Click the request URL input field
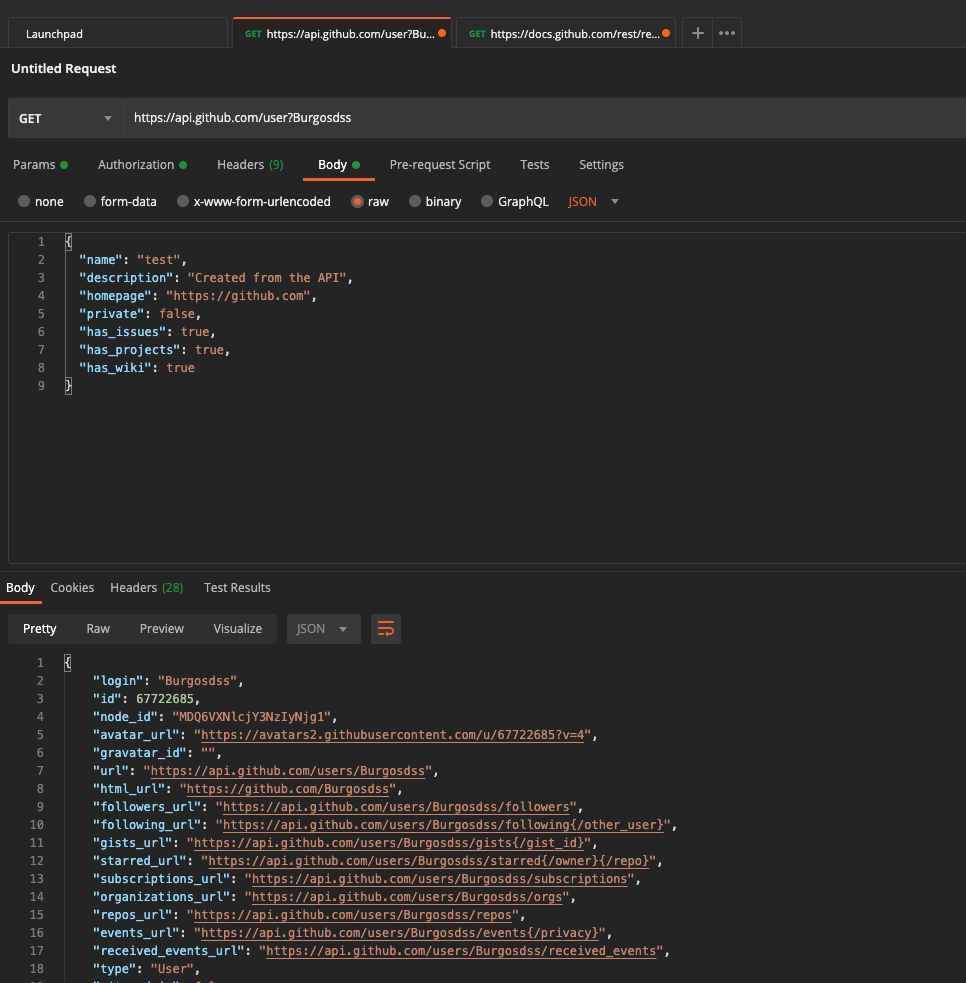The image size is (966, 983). [544, 118]
